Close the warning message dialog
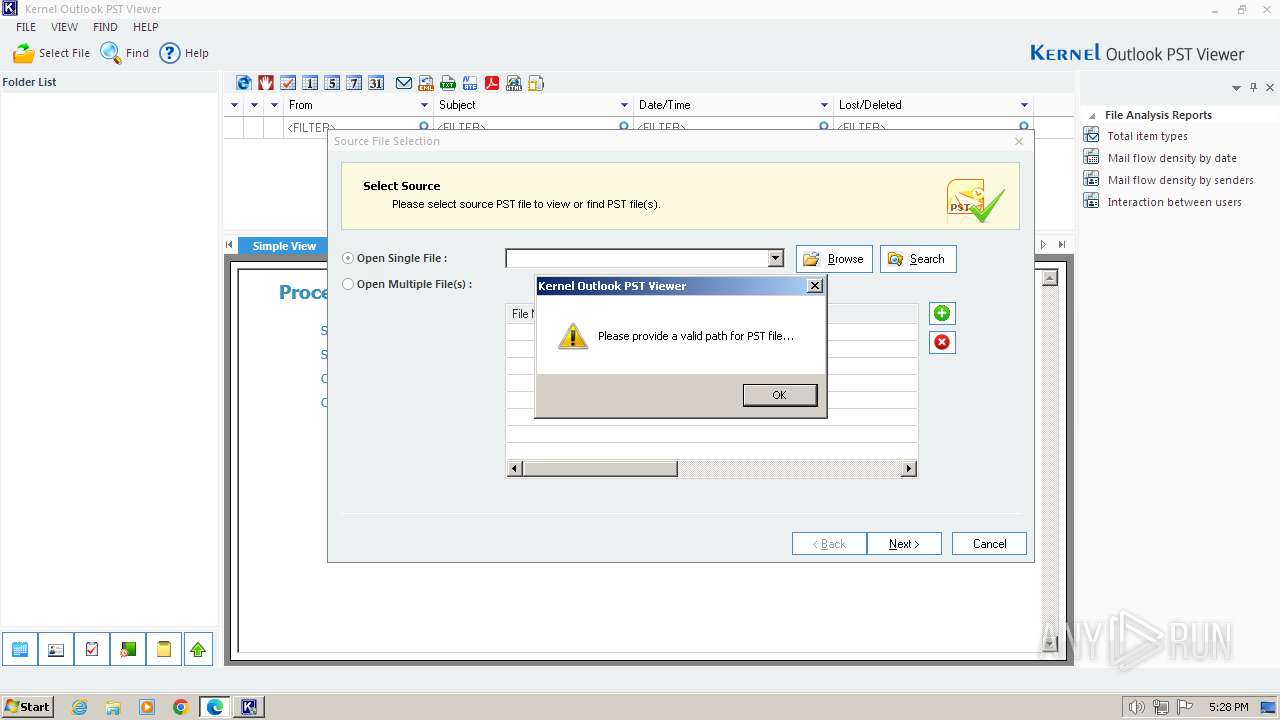Screen dimensions: 1280x720 coord(815,286)
